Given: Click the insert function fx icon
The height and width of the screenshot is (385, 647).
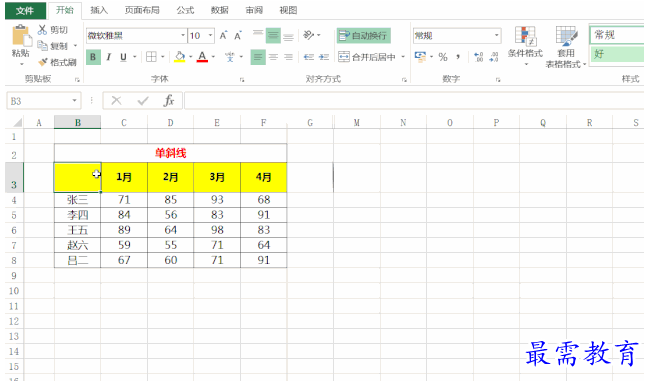Looking at the screenshot, I should pos(169,101).
